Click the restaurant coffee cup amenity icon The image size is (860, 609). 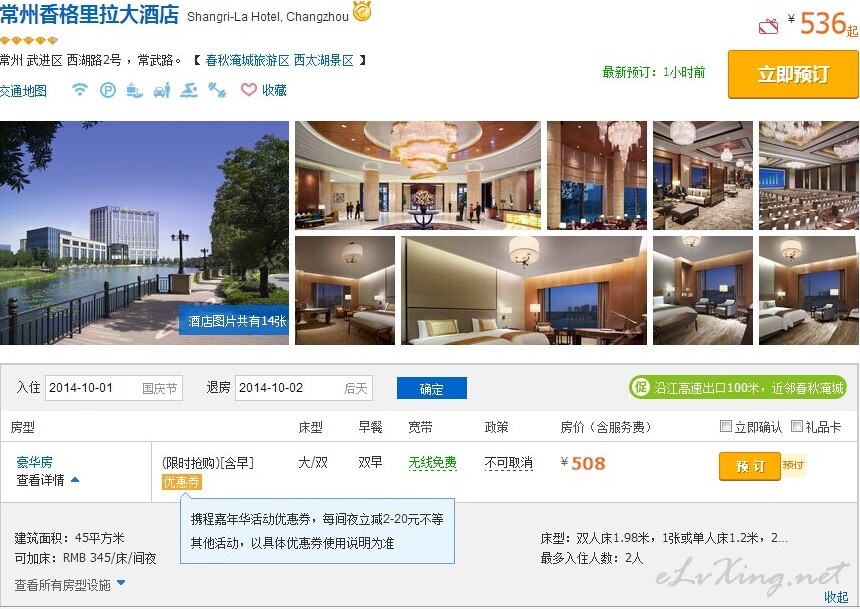pos(134,90)
